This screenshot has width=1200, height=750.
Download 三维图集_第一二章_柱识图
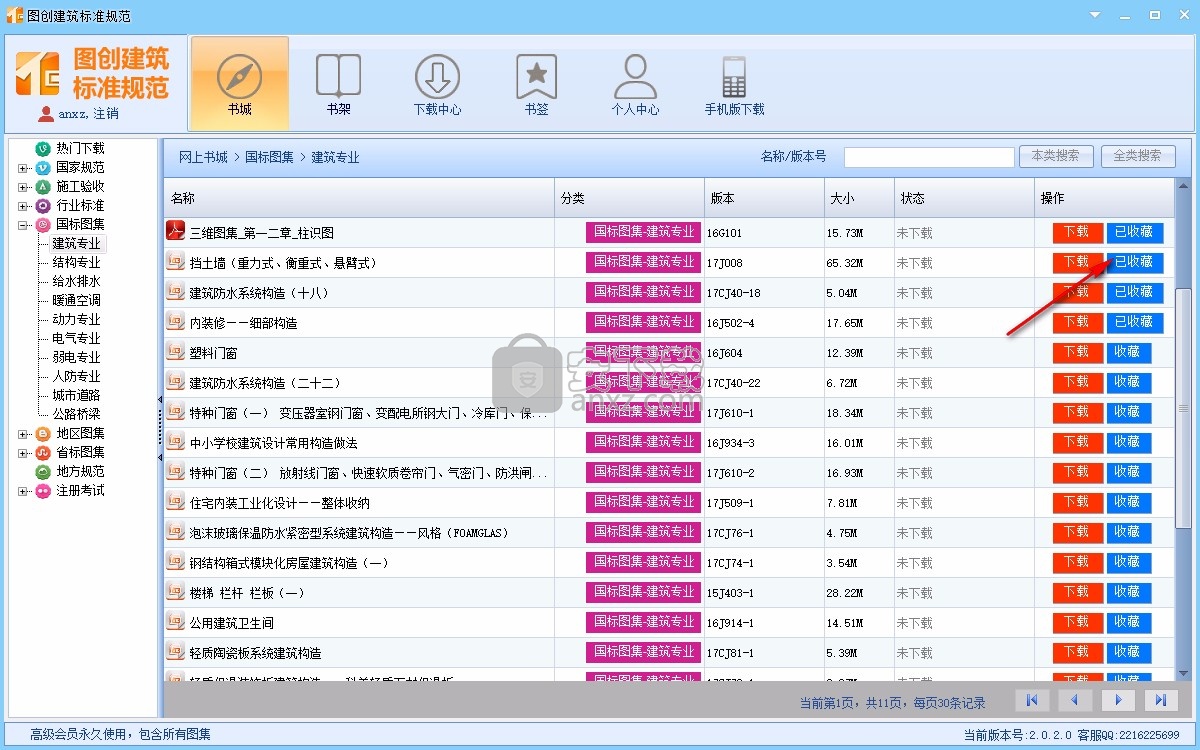click(1077, 232)
